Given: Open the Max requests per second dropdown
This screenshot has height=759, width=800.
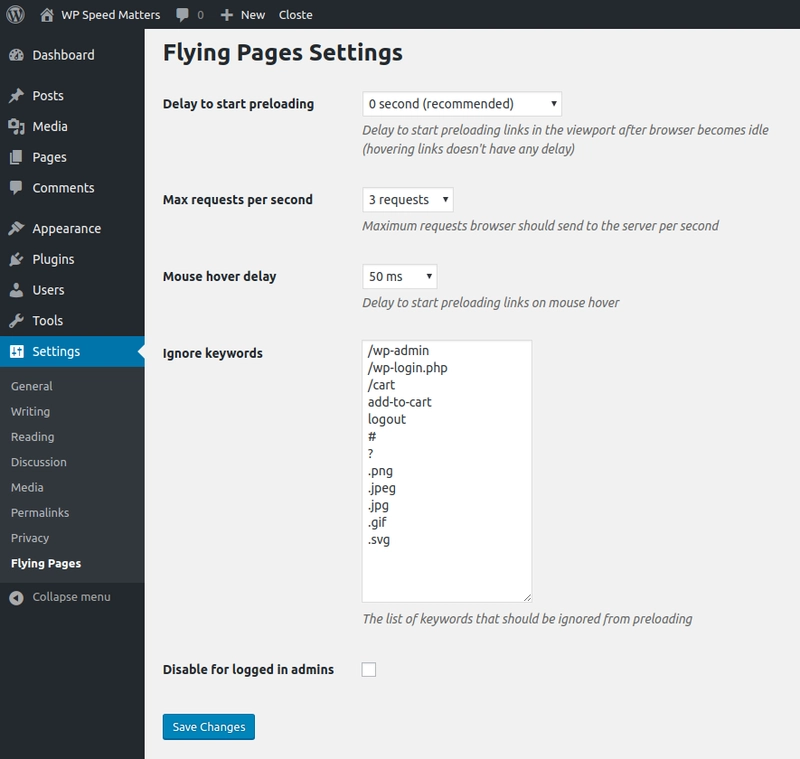Looking at the screenshot, I should (x=408, y=199).
